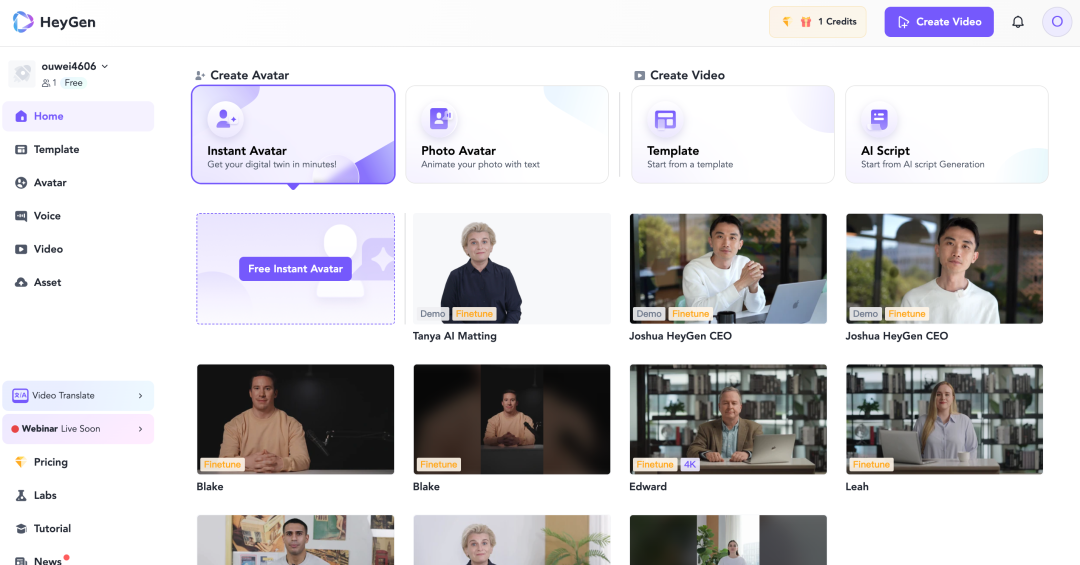
Task: Expand the Webinar Live Soon chevron
Action: [141, 429]
